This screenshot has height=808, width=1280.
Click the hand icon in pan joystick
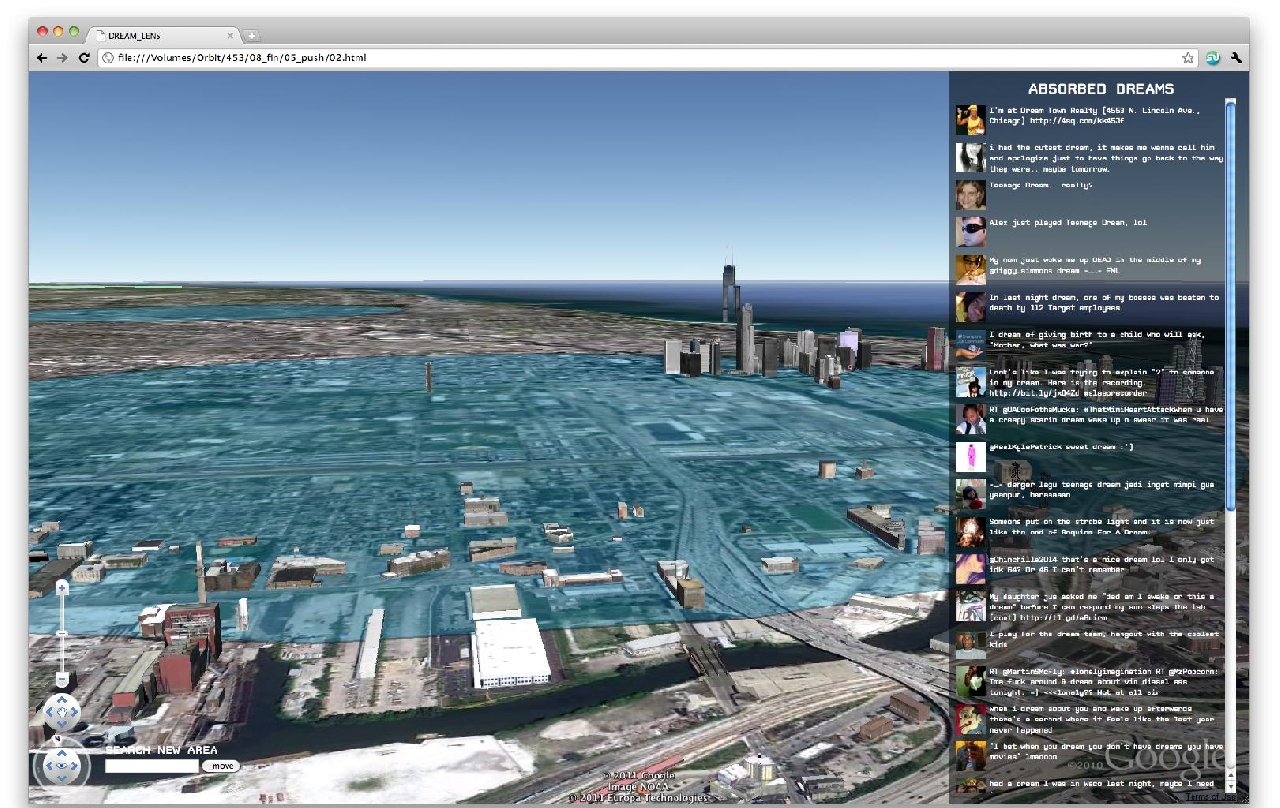point(62,714)
